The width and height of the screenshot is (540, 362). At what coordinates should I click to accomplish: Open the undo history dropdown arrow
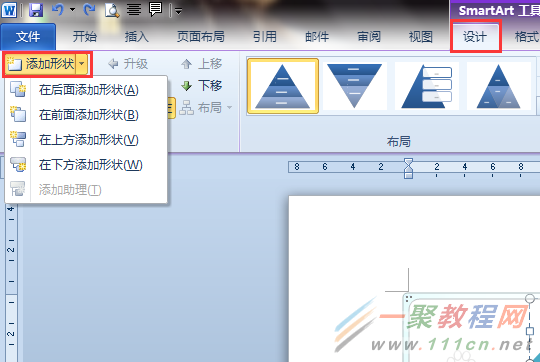point(72,10)
